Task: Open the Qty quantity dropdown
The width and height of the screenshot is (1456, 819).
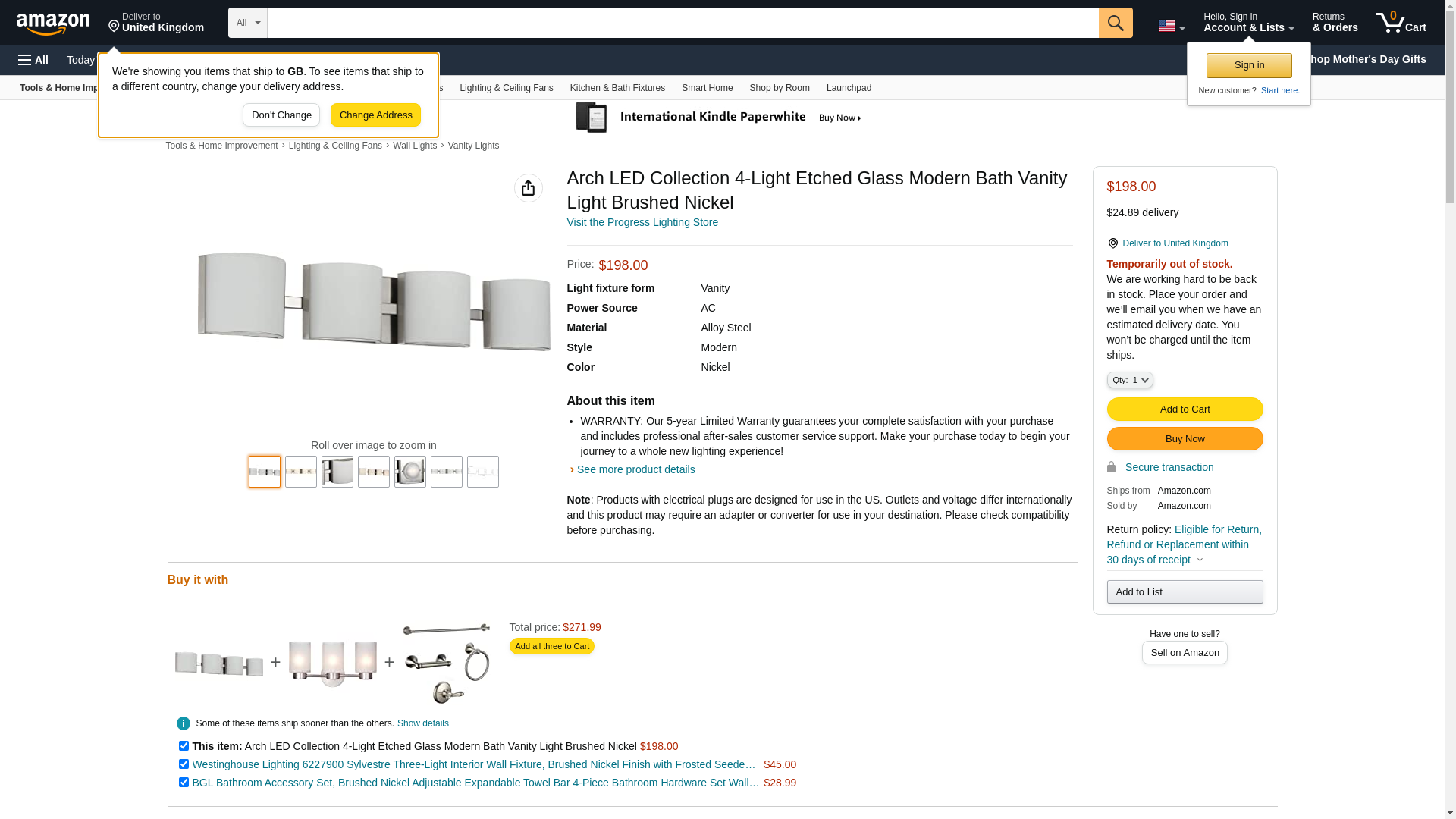Action: 1129,380
